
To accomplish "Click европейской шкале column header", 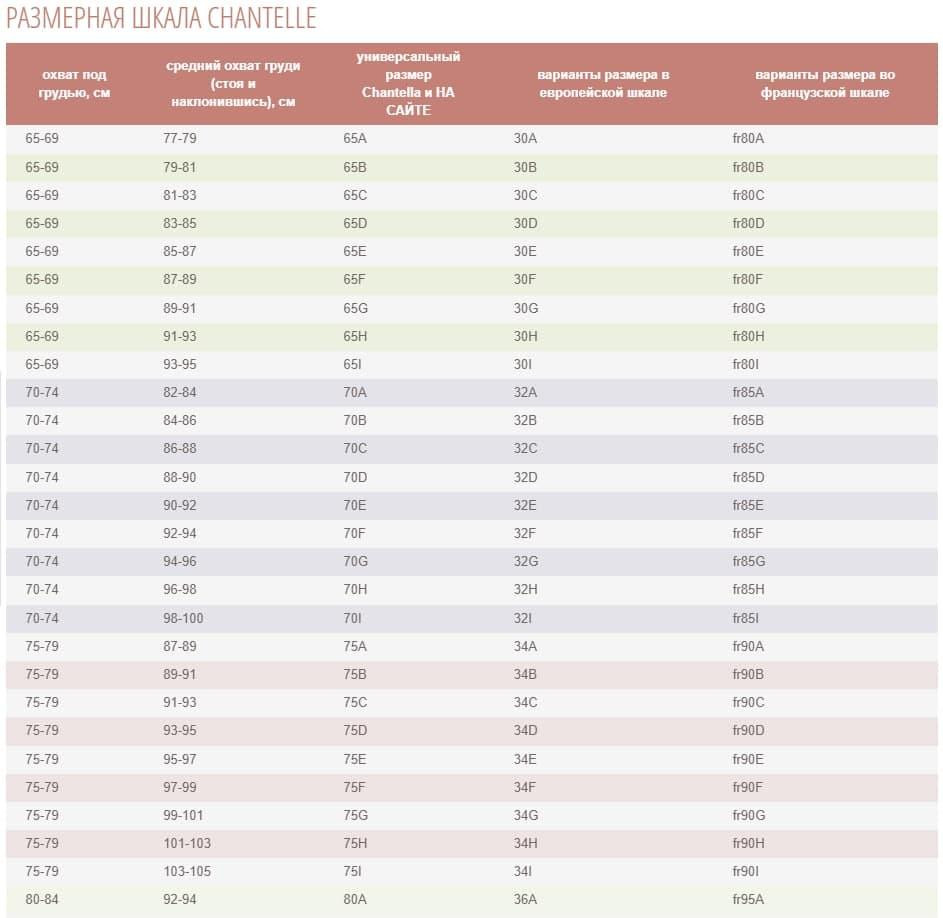I will click(603, 84).
